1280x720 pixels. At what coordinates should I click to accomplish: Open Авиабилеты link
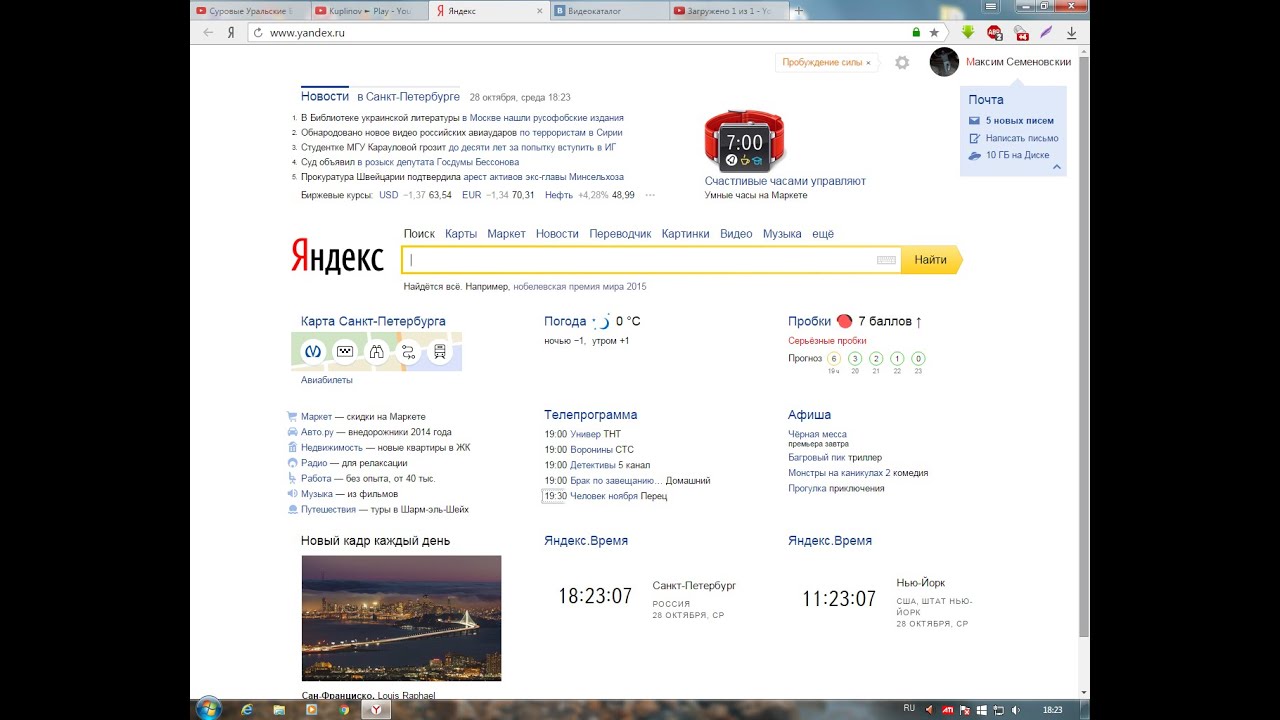tap(327, 380)
